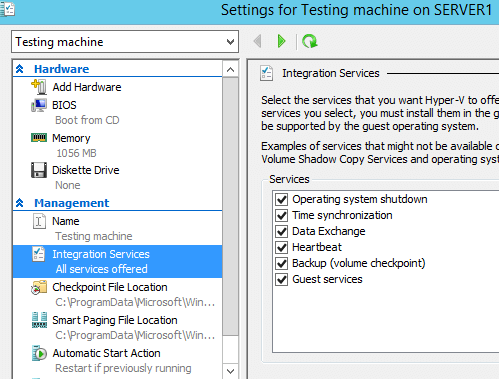This screenshot has width=499, height=379.
Task: Uncheck Operating system shutdown service
Action: click(282, 199)
